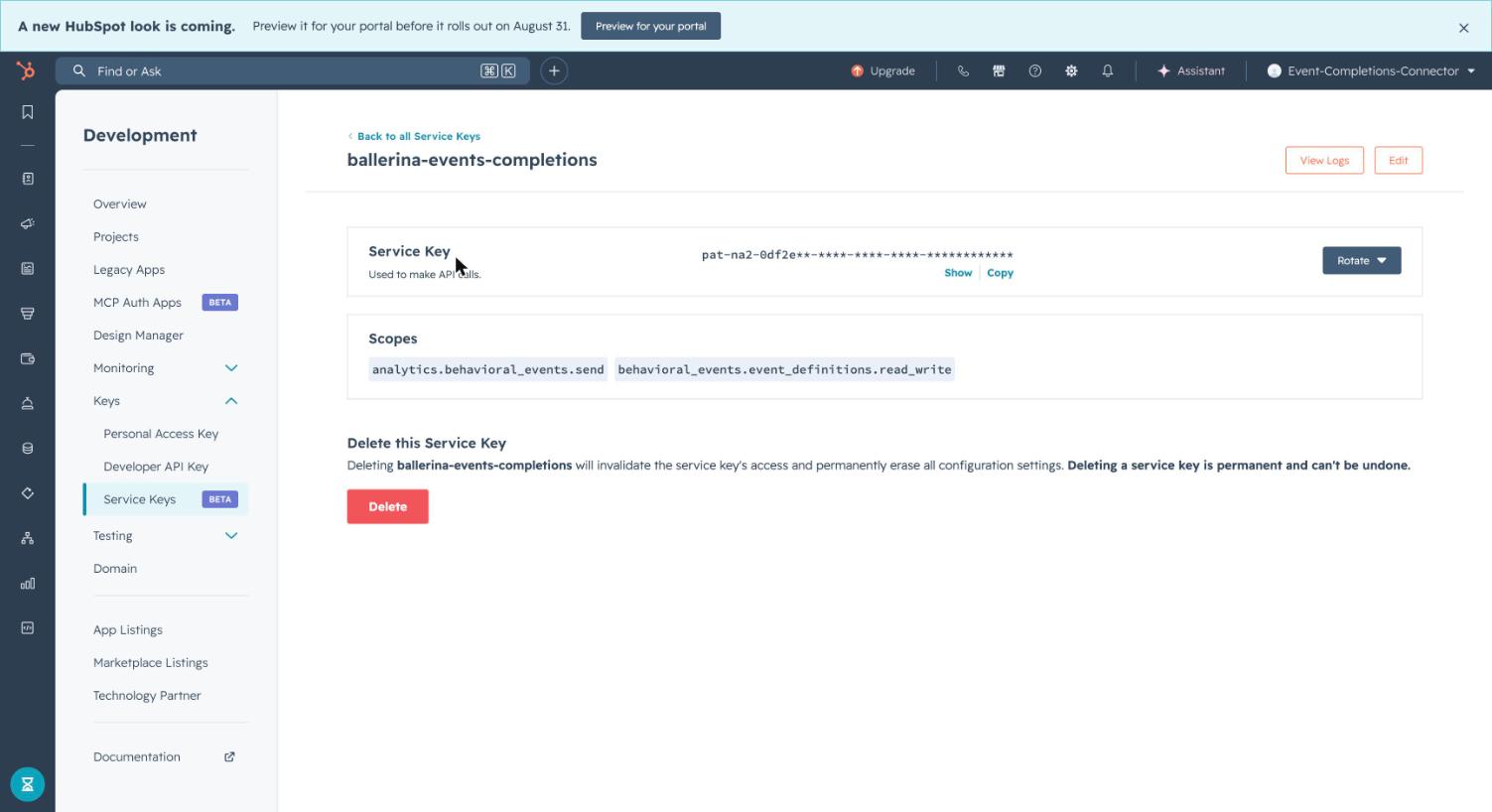Open the Help question mark icon
The image size is (1492, 812).
(1035, 70)
